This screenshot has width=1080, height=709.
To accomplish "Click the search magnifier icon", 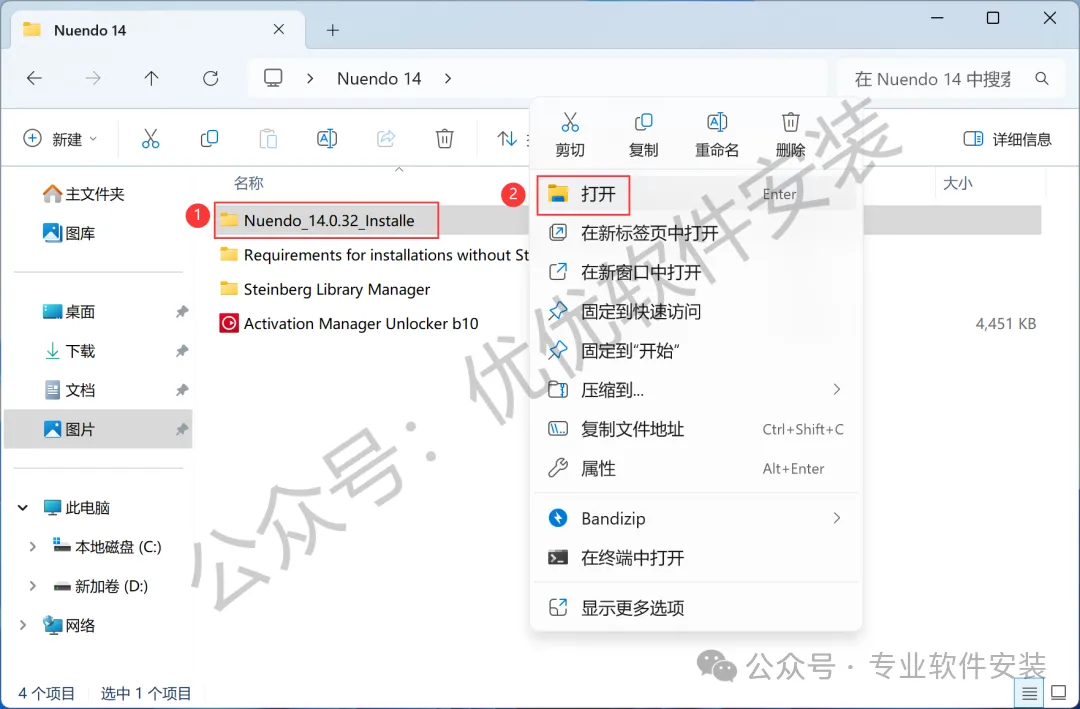I will point(1041,79).
